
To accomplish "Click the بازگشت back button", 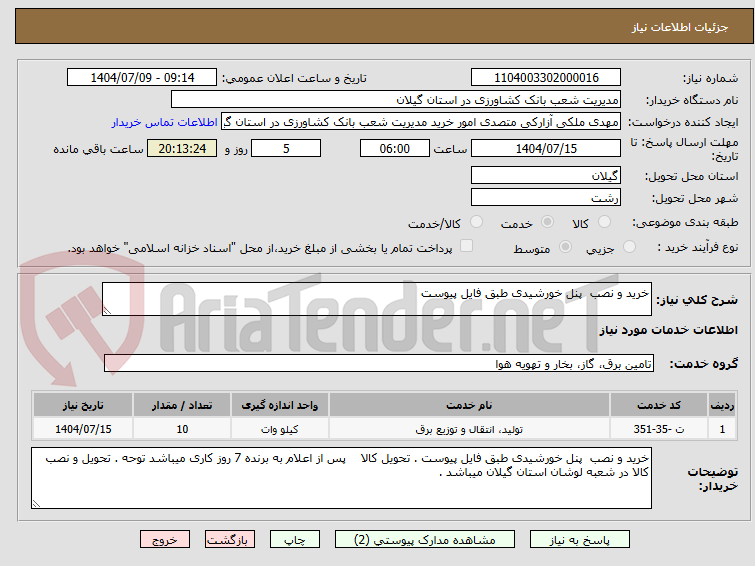I will pyautogui.click(x=230, y=540).
